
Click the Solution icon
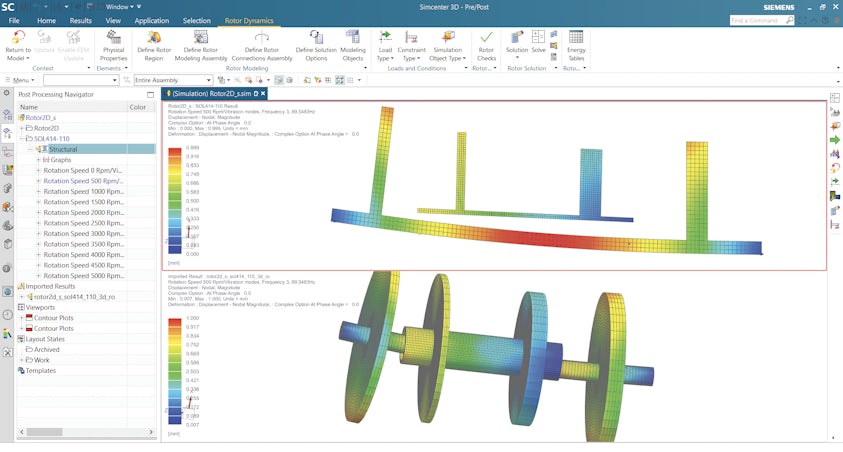pyautogui.click(x=517, y=37)
